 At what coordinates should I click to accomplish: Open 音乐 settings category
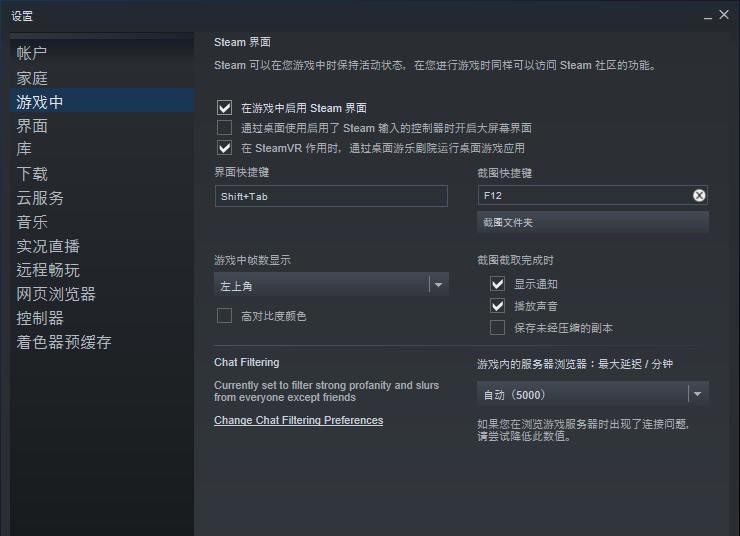(102, 222)
